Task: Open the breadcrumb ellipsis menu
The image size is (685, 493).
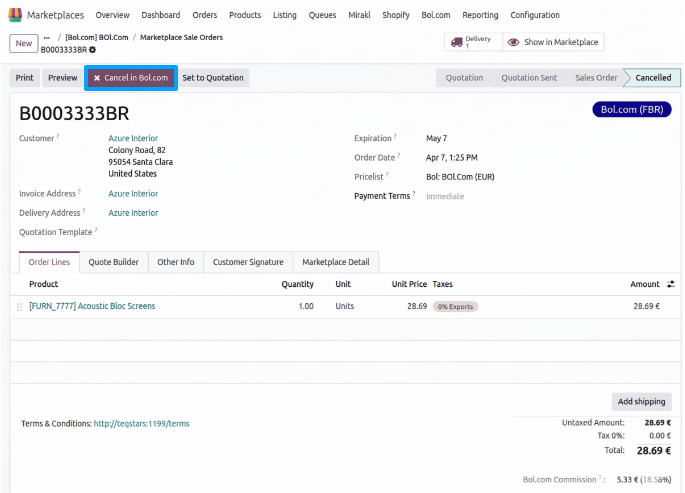Action: 47,38
